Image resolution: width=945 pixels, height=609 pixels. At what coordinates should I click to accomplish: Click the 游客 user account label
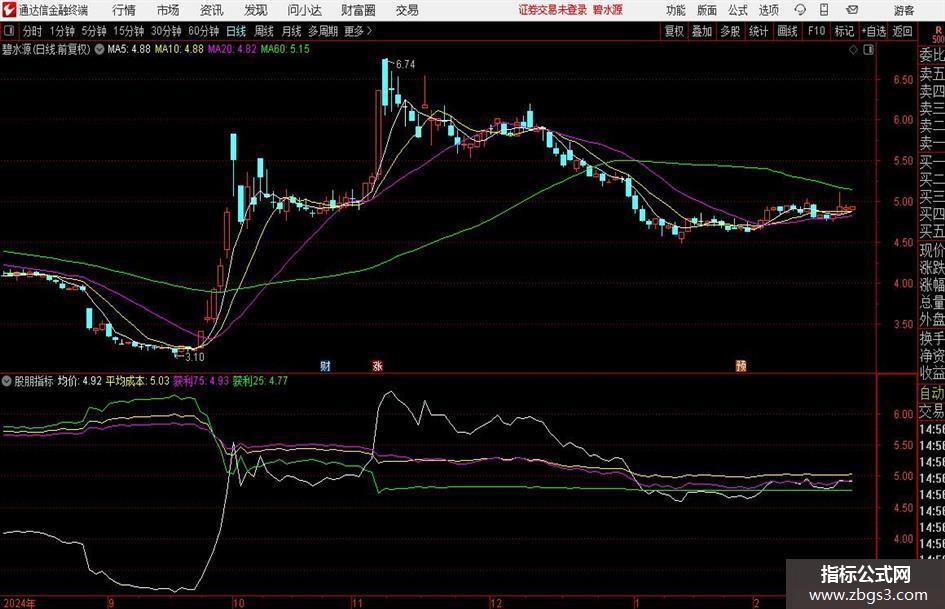(x=904, y=10)
